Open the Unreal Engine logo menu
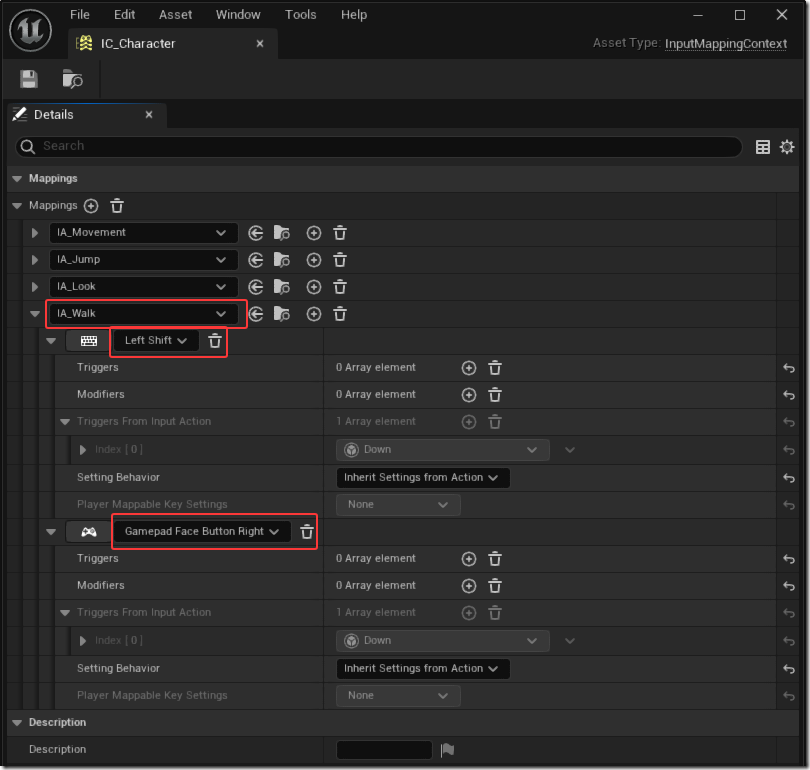This screenshot has width=810, height=770. (x=30, y=30)
